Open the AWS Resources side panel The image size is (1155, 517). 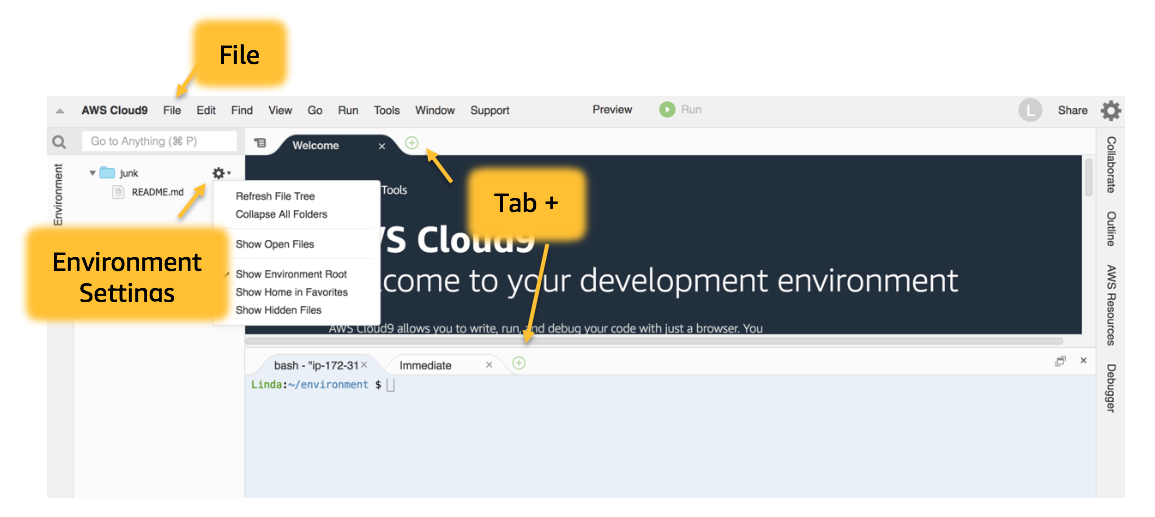coord(1111,305)
